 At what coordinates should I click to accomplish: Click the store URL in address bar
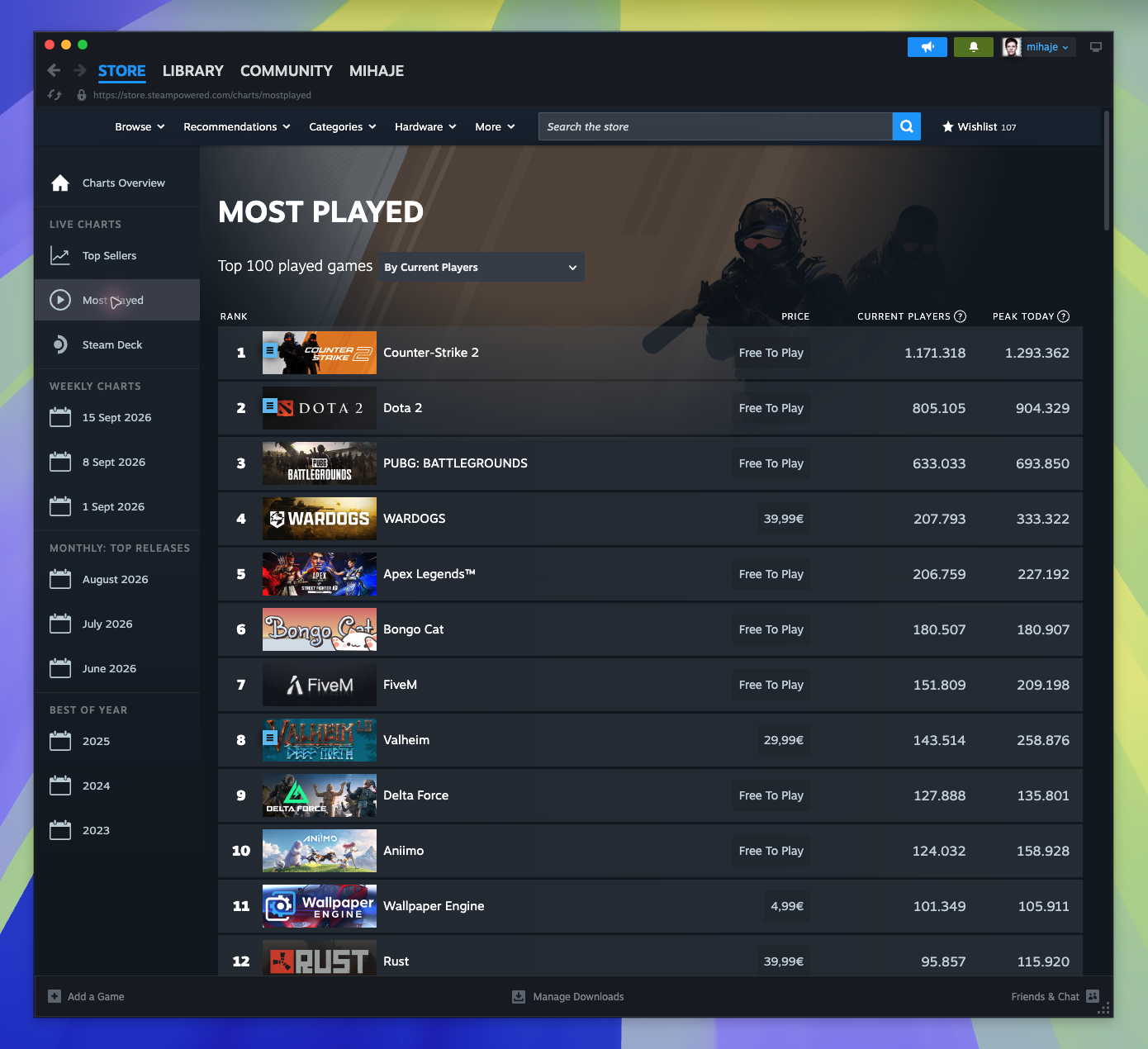click(x=202, y=95)
